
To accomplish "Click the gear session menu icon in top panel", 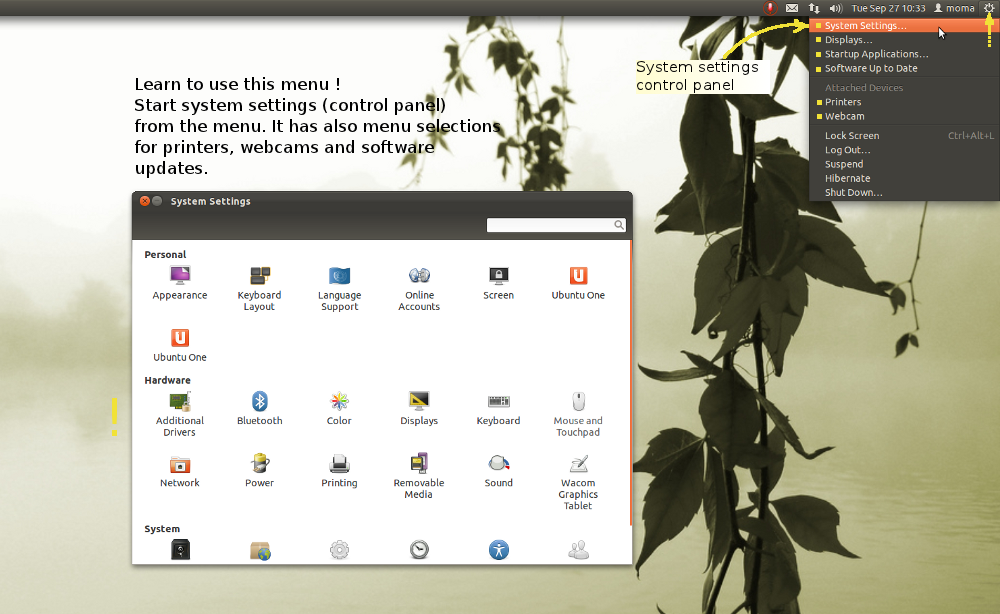I will tap(989, 8).
